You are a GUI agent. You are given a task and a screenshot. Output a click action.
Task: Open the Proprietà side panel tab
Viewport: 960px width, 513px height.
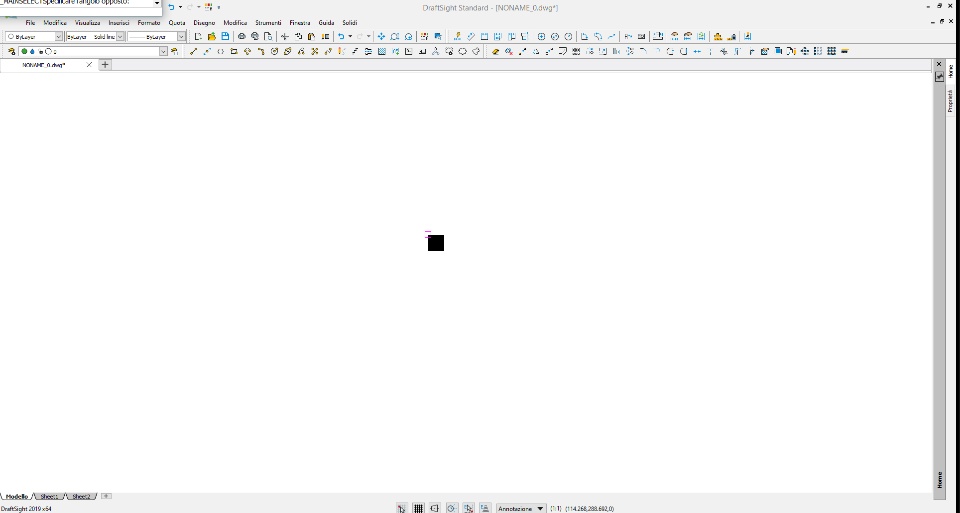coord(950,101)
